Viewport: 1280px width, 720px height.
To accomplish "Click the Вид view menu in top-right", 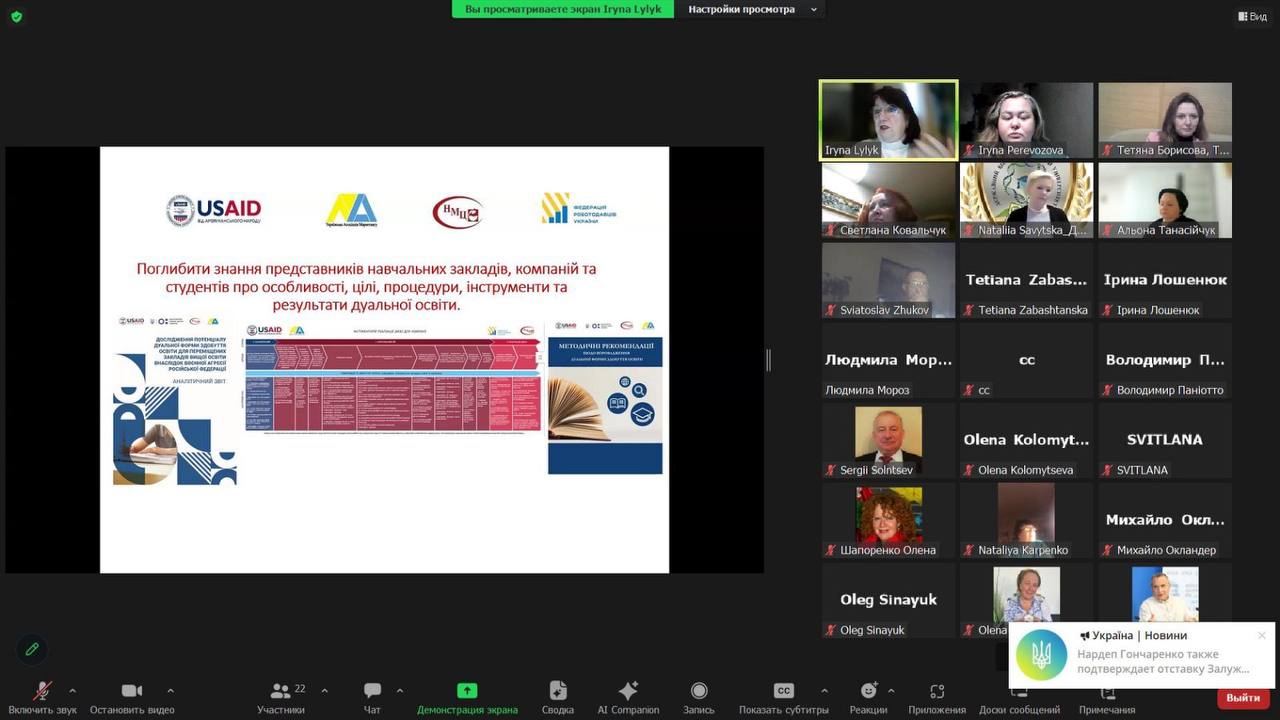I will 1252,16.
